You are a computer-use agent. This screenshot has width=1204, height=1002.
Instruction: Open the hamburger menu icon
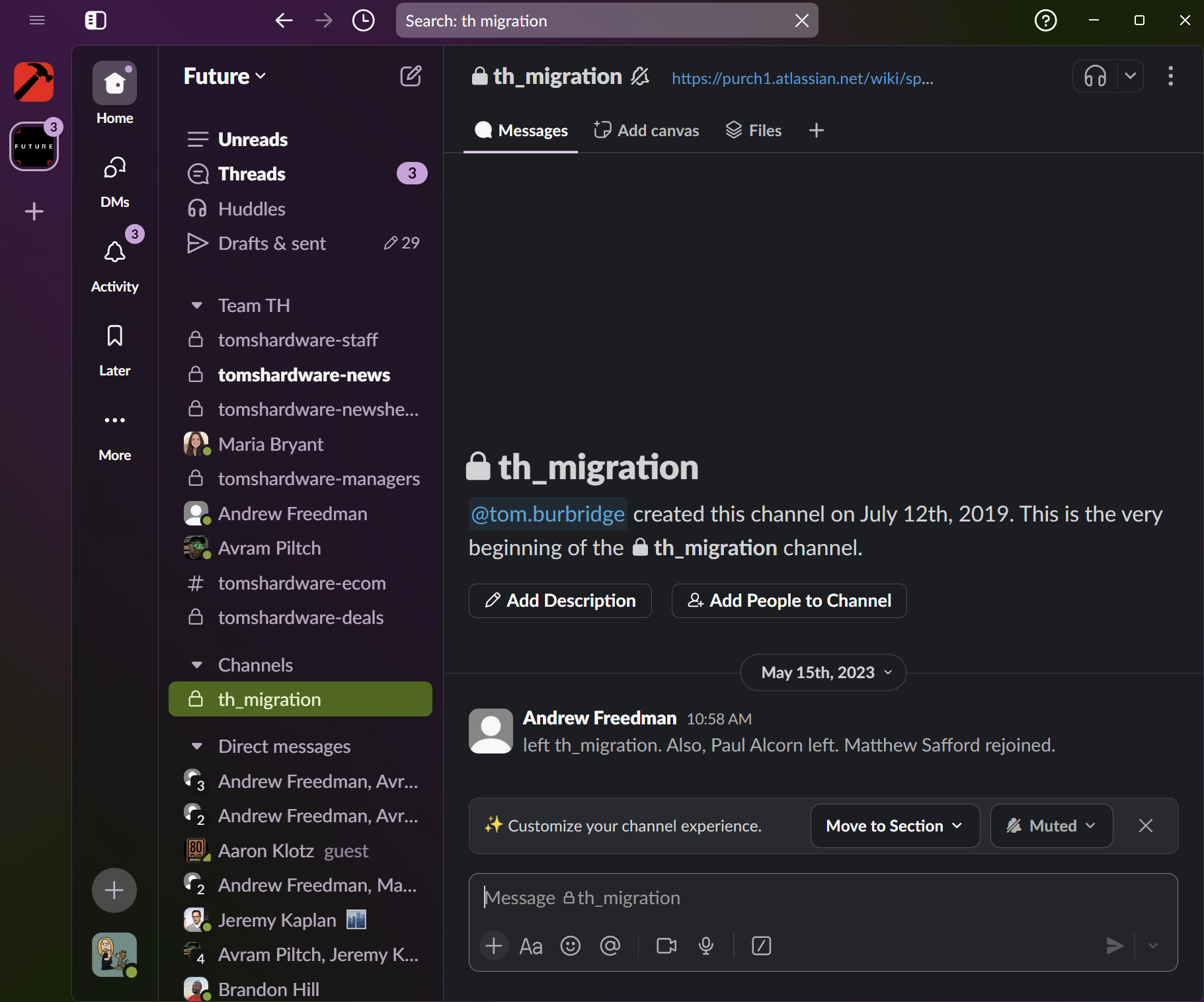pyautogui.click(x=37, y=20)
